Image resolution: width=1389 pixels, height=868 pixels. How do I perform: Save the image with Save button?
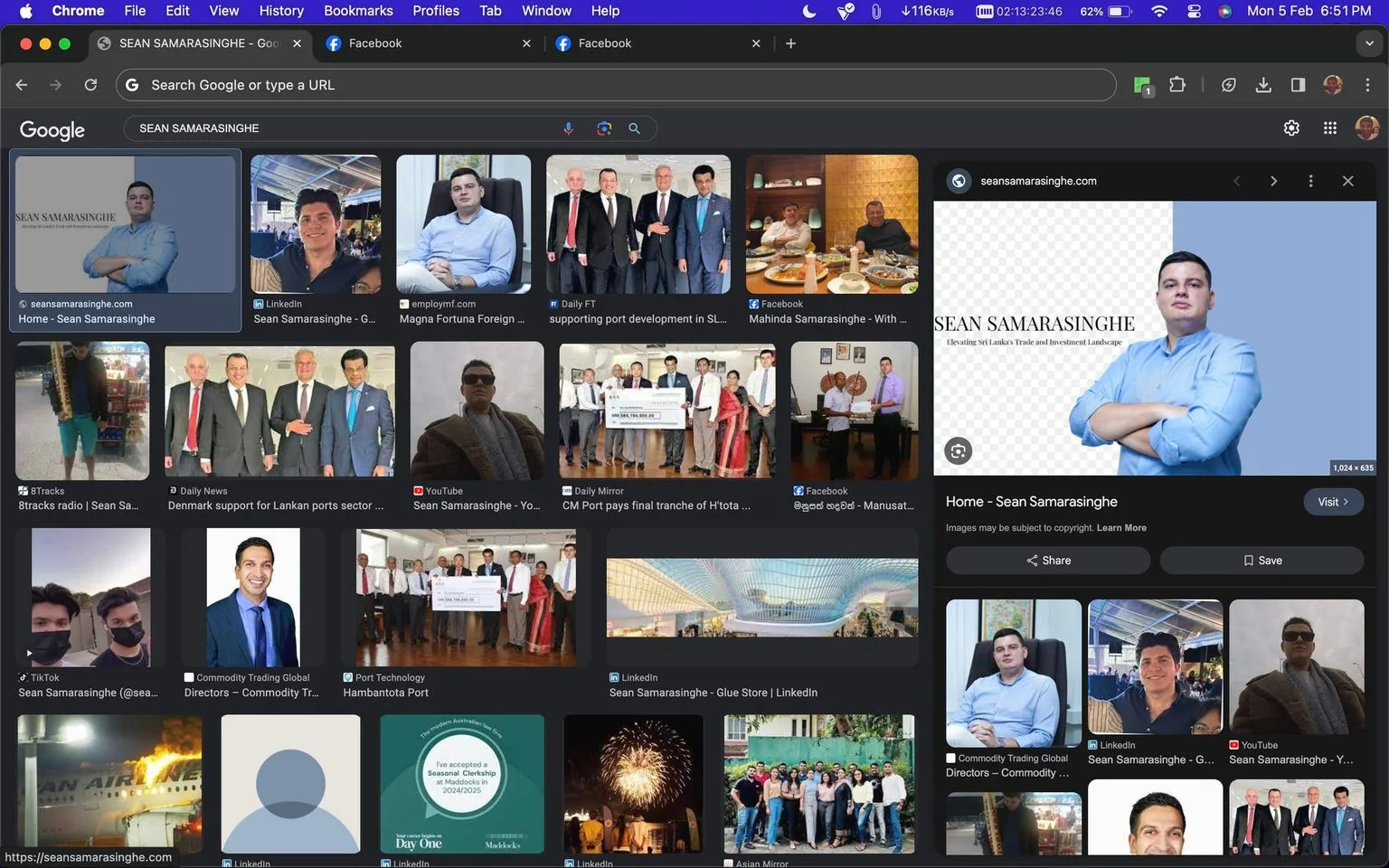[x=1262, y=561]
